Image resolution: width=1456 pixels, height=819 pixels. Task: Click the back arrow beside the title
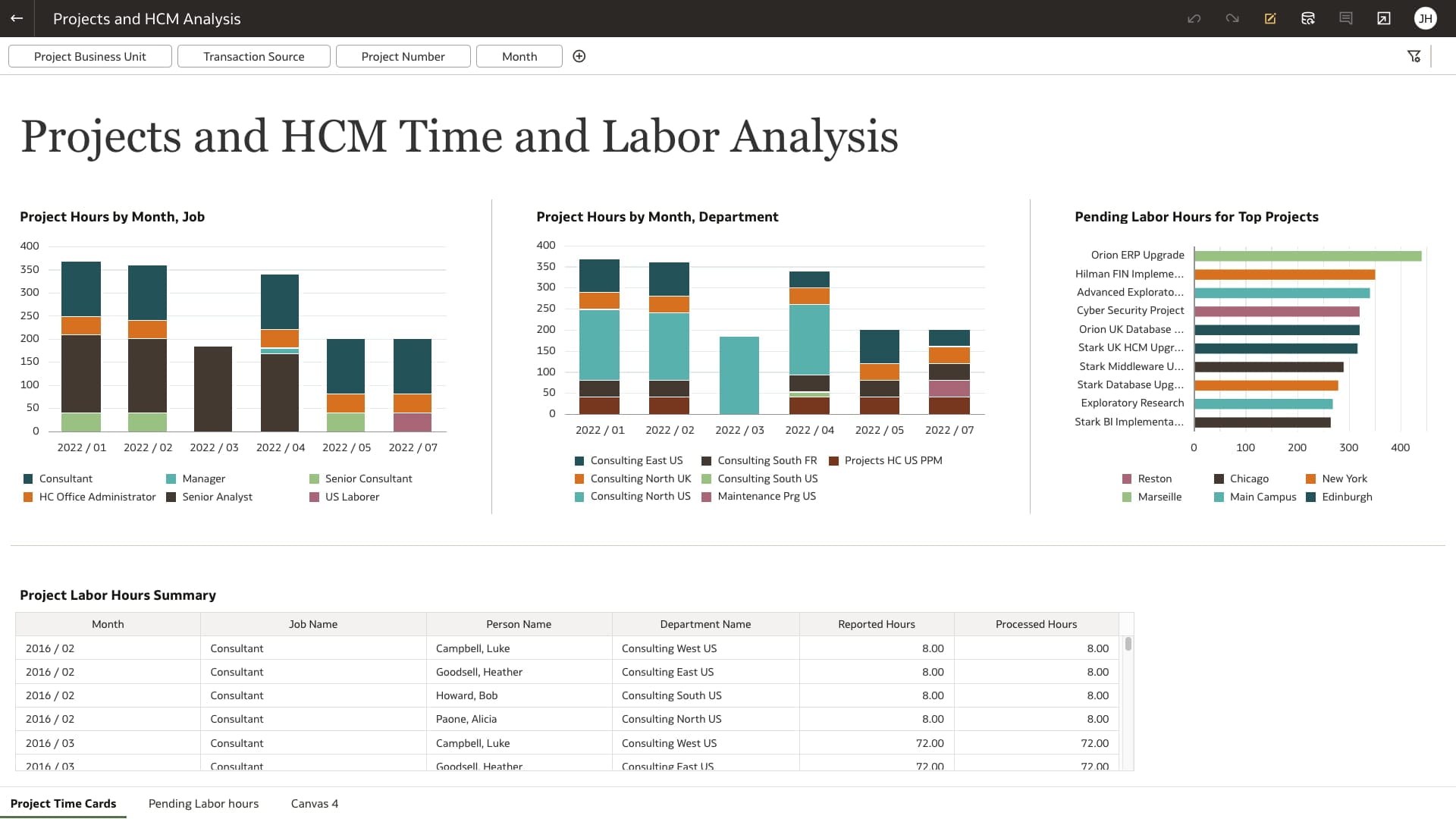[17, 18]
